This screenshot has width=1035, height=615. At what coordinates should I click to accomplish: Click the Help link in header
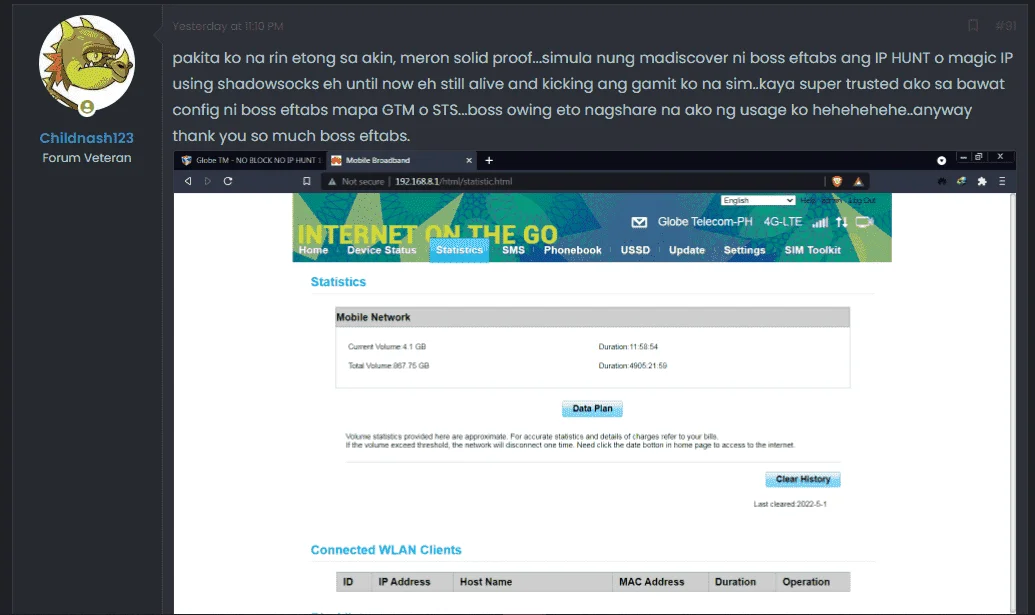(807, 200)
